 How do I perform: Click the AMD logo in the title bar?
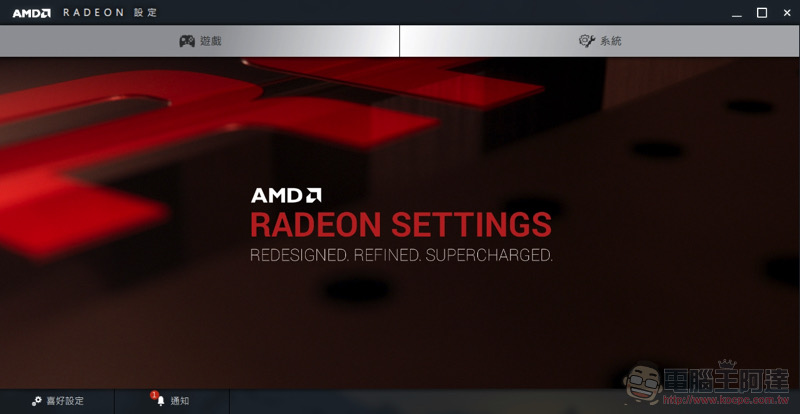click(x=32, y=13)
